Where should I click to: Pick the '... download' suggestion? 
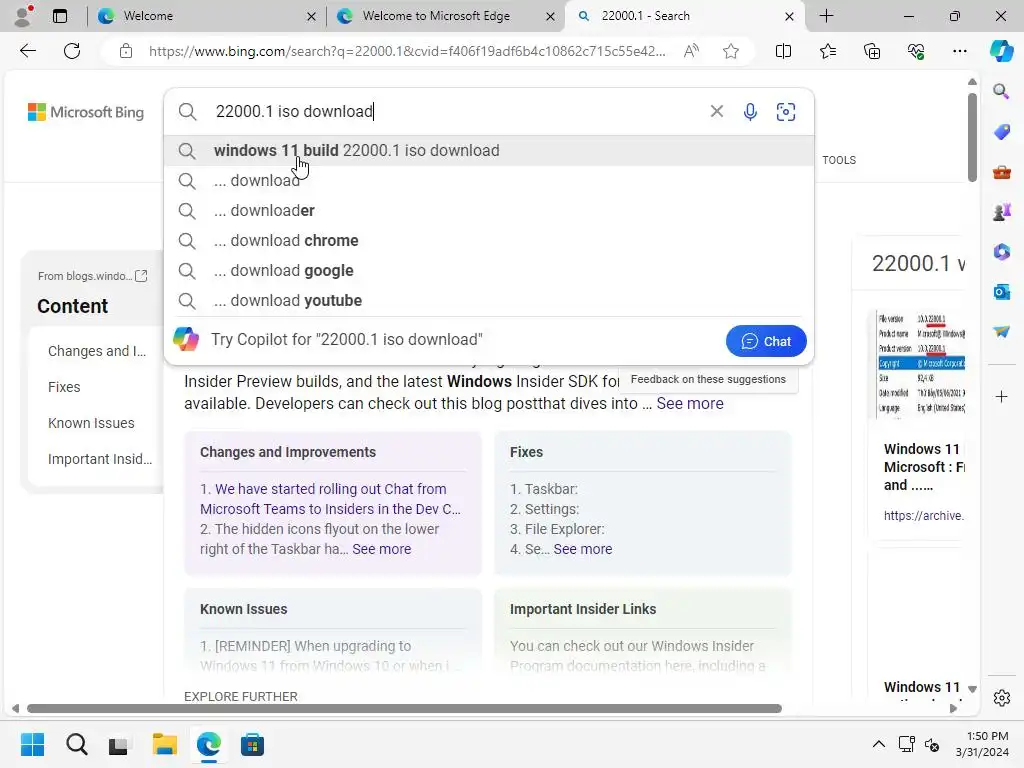[x=488, y=180]
